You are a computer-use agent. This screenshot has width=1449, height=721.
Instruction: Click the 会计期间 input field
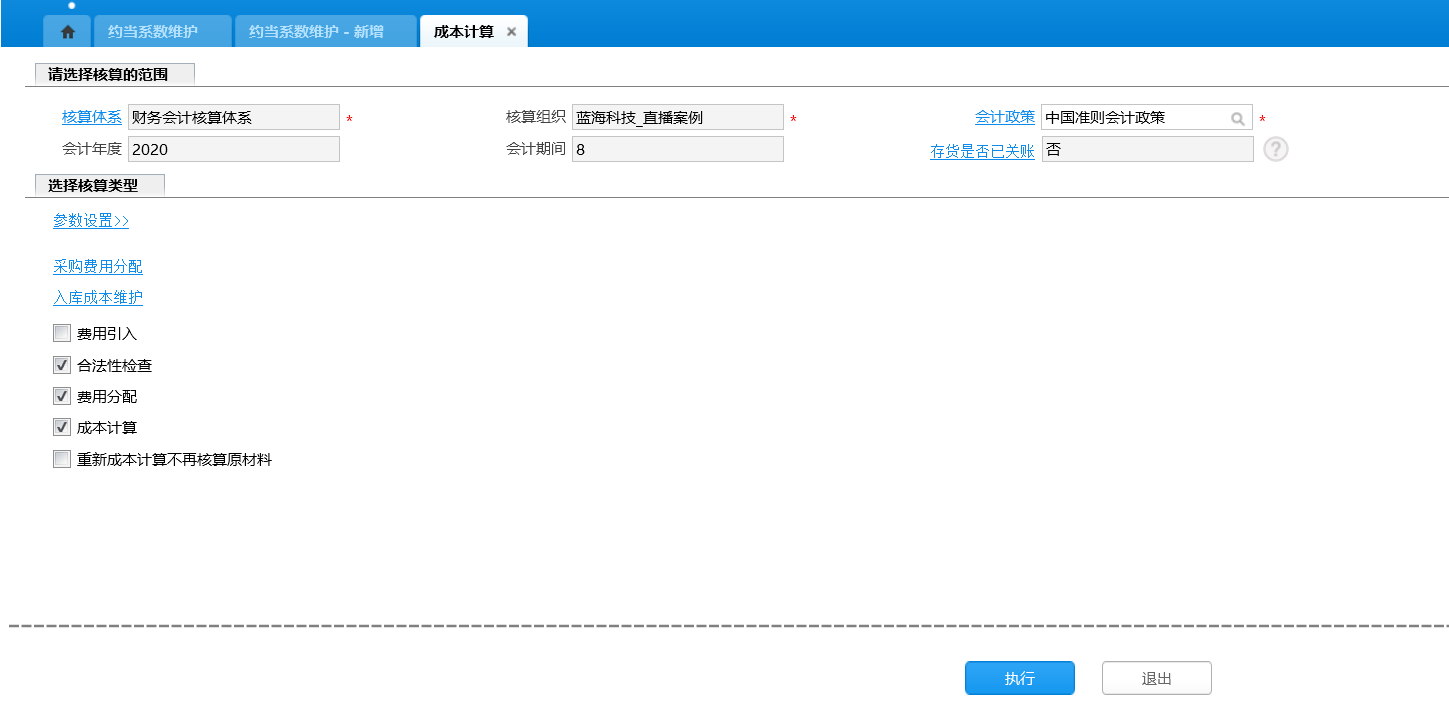click(x=677, y=149)
